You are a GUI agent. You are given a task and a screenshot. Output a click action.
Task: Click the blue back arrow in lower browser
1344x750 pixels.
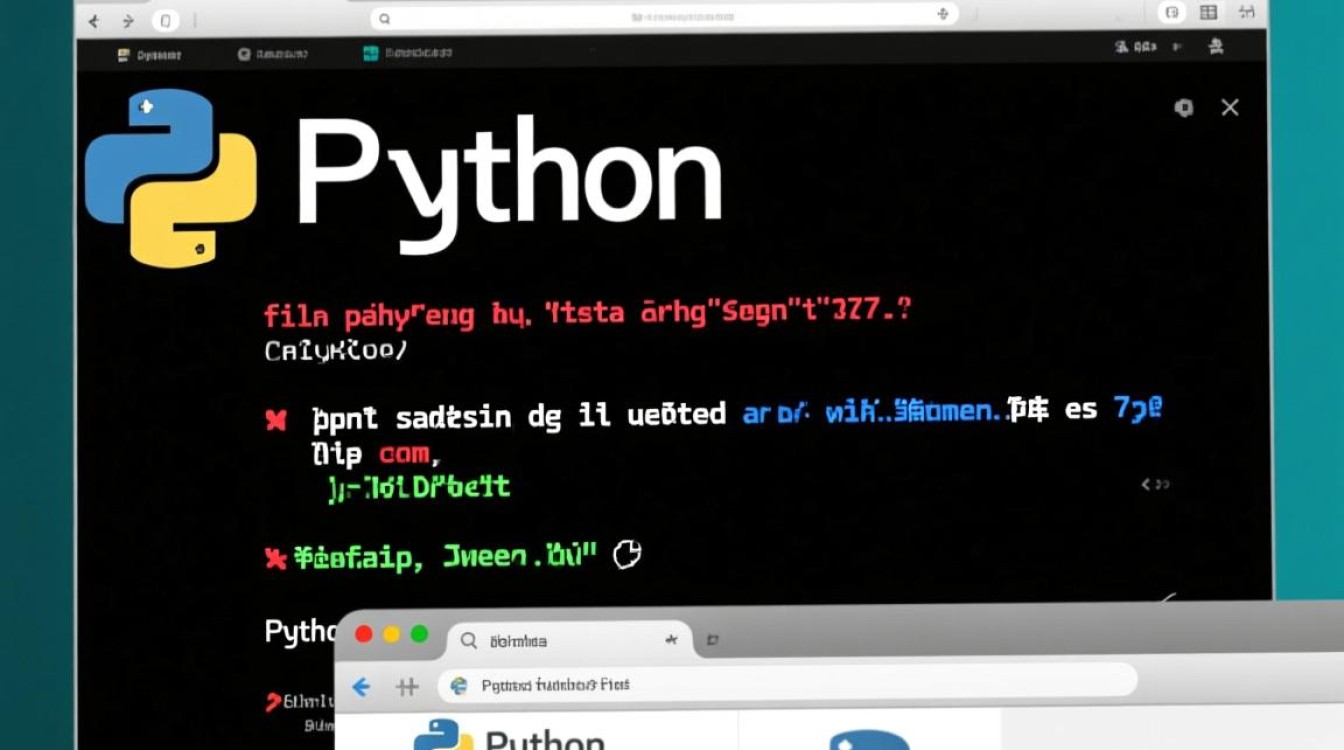(x=361, y=686)
